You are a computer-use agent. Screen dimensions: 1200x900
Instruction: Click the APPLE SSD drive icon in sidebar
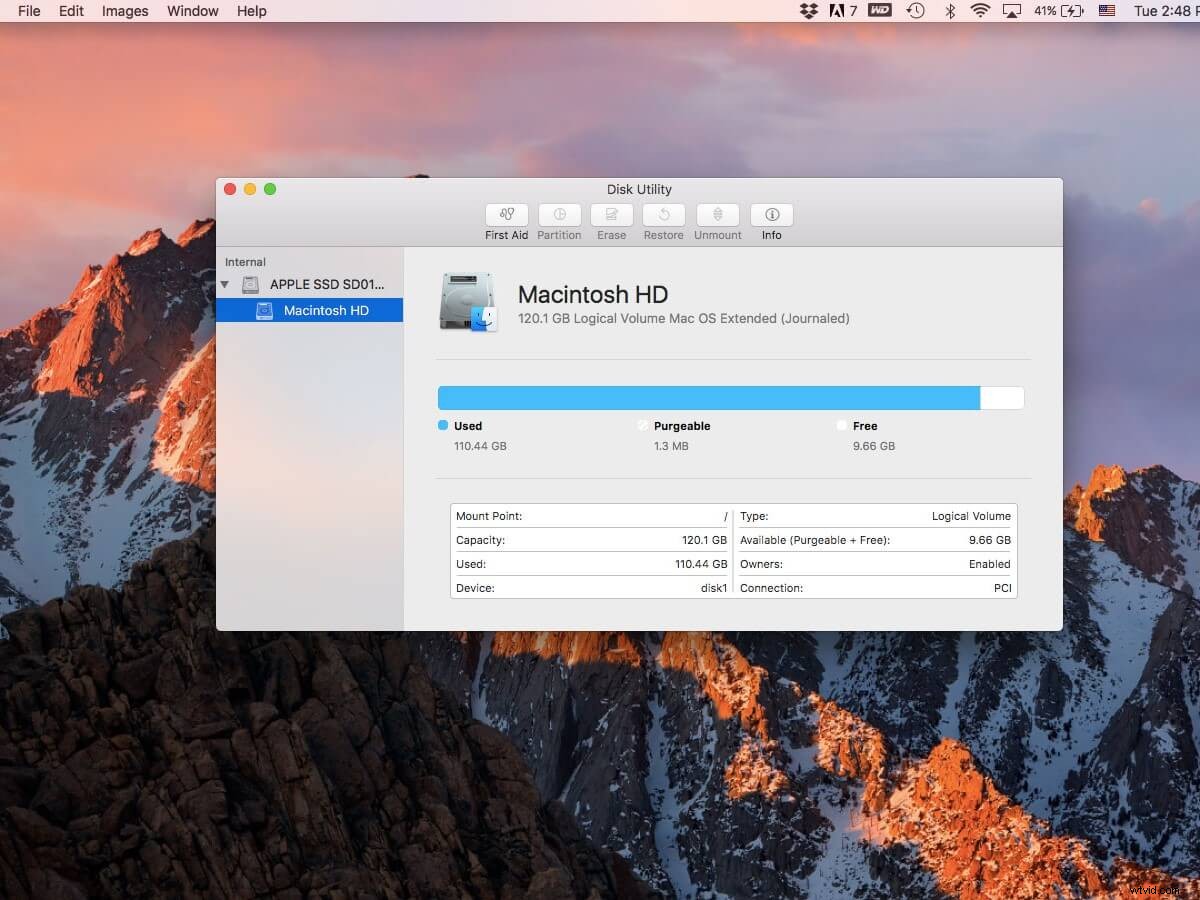pos(250,284)
